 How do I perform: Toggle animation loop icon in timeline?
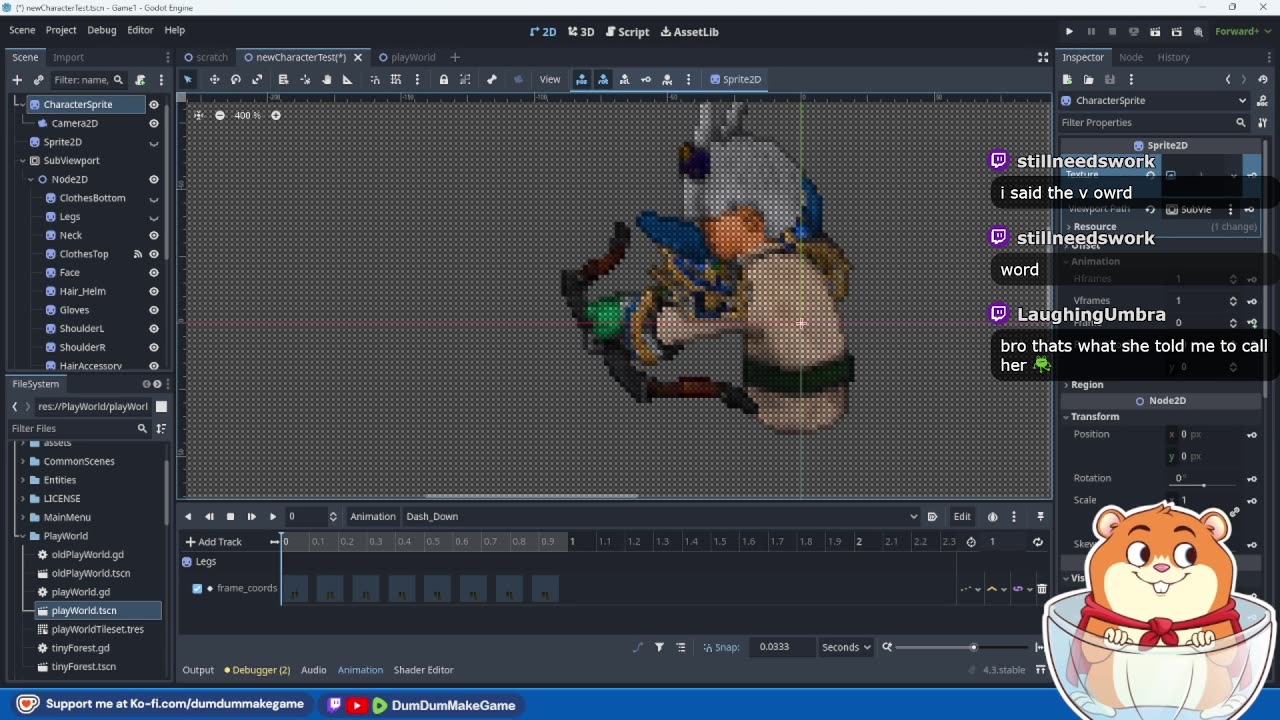pos(1038,542)
